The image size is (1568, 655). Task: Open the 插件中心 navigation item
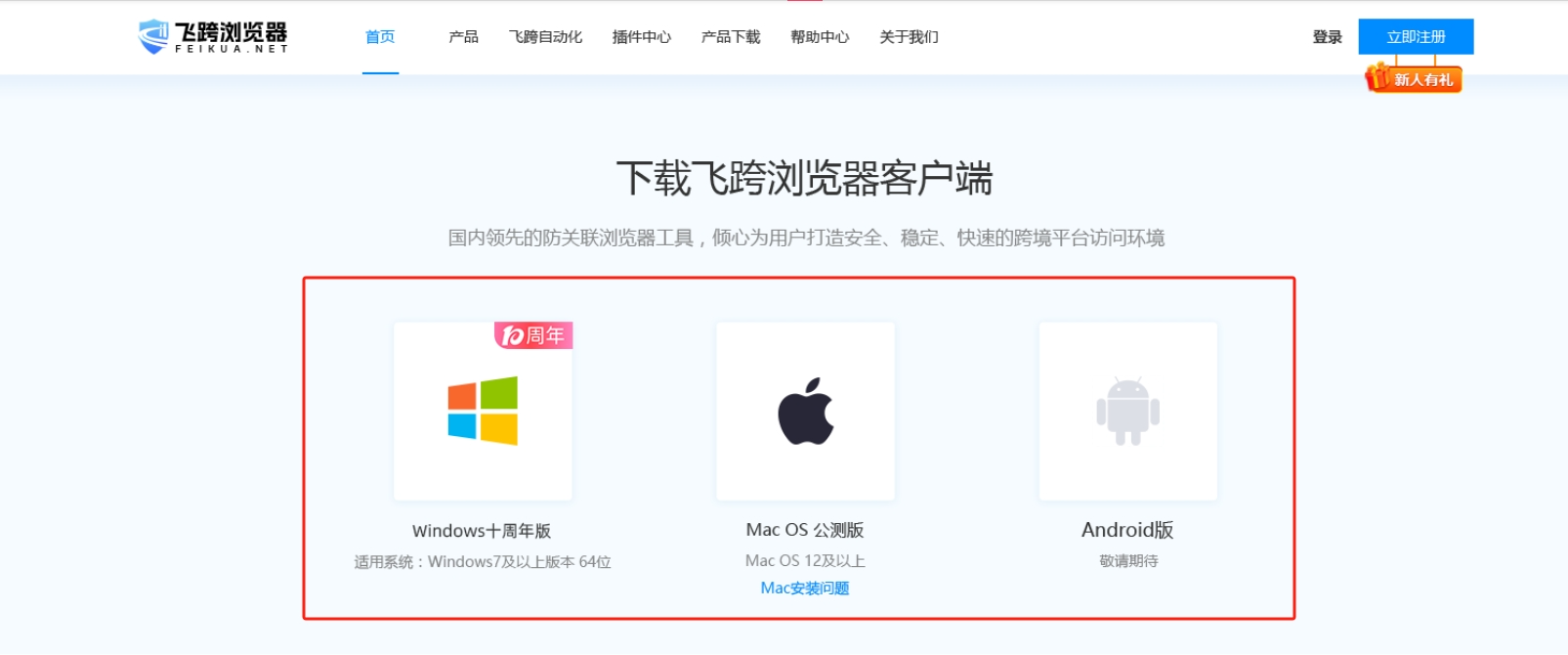pyautogui.click(x=641, y=37)
